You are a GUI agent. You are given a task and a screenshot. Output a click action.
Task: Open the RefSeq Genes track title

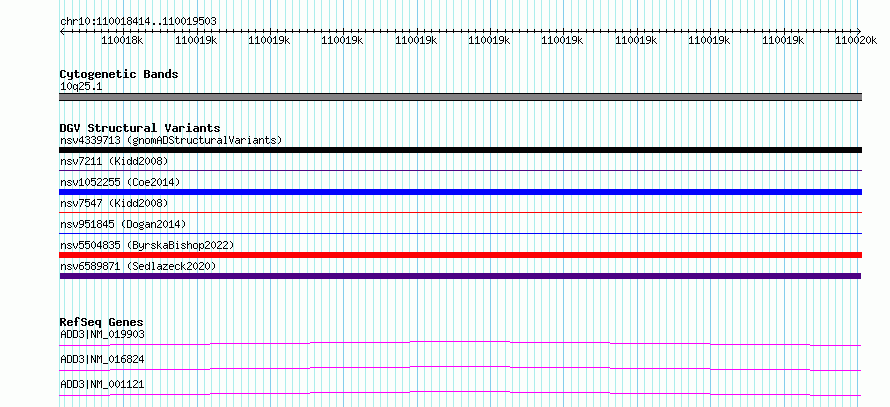tap(101, 322)
